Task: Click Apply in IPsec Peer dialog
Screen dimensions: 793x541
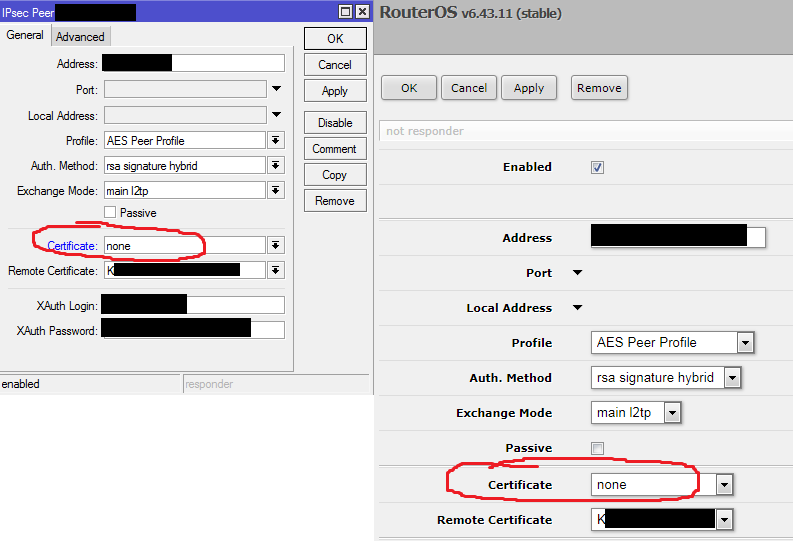Action: coord(335,91)
